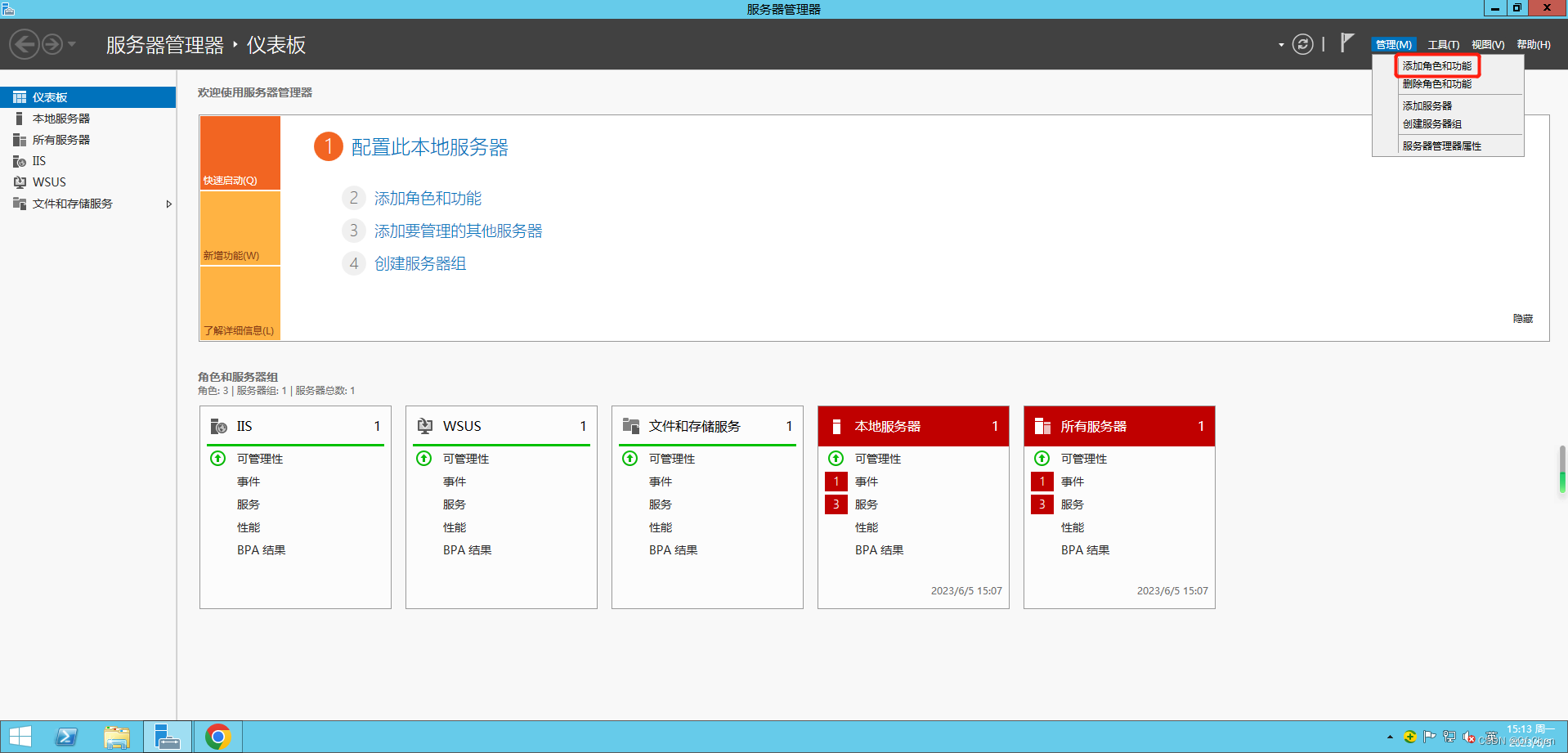Click the 所有服务器 事件 alert badge
Screen dimensions: 1568x753
pyautogui.click(x=1042, y=482)
